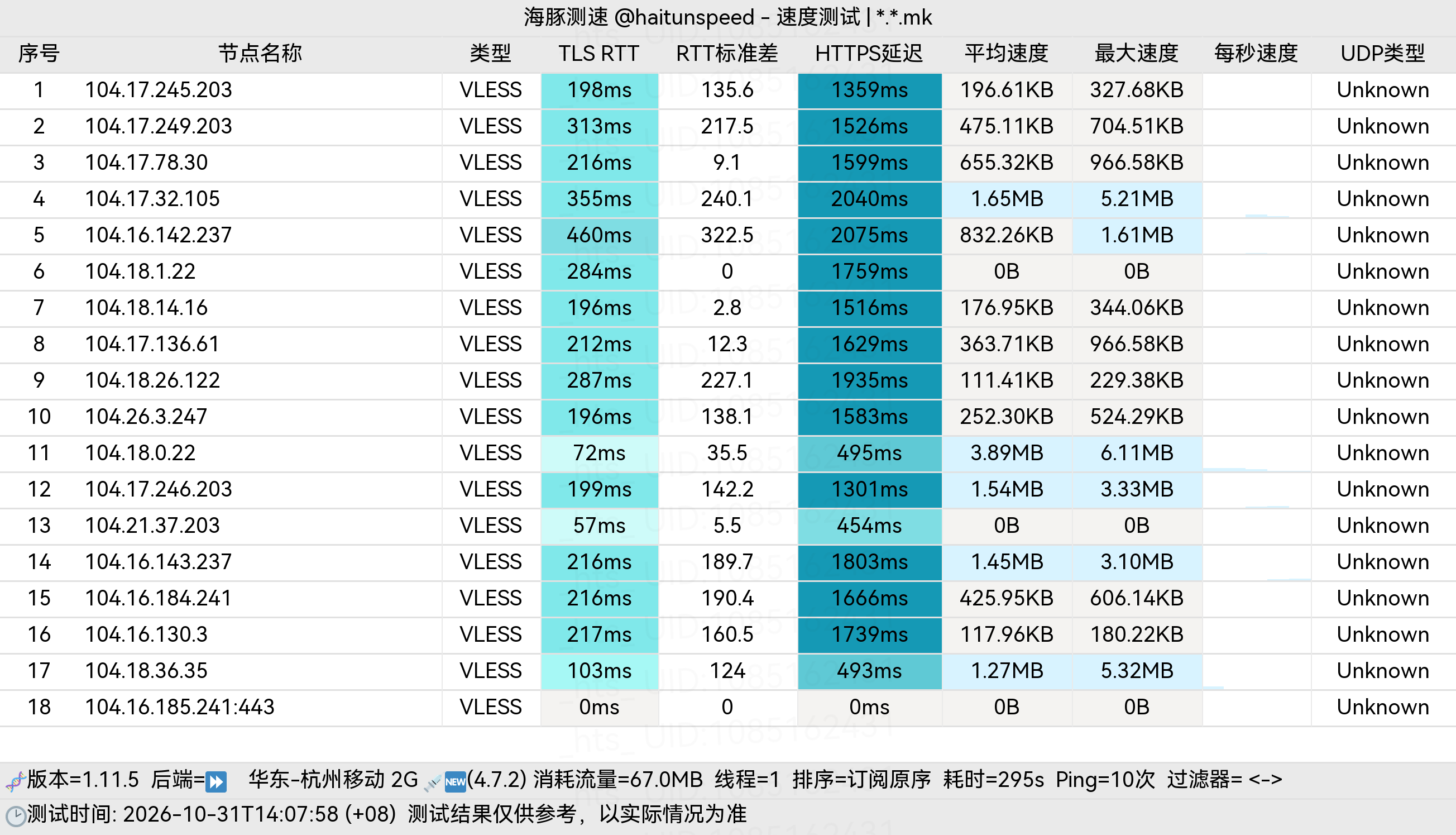Click the 节点名称 column header
Image resolution: width=1456 pixels, height=835 pixels.
coord(260,53)
